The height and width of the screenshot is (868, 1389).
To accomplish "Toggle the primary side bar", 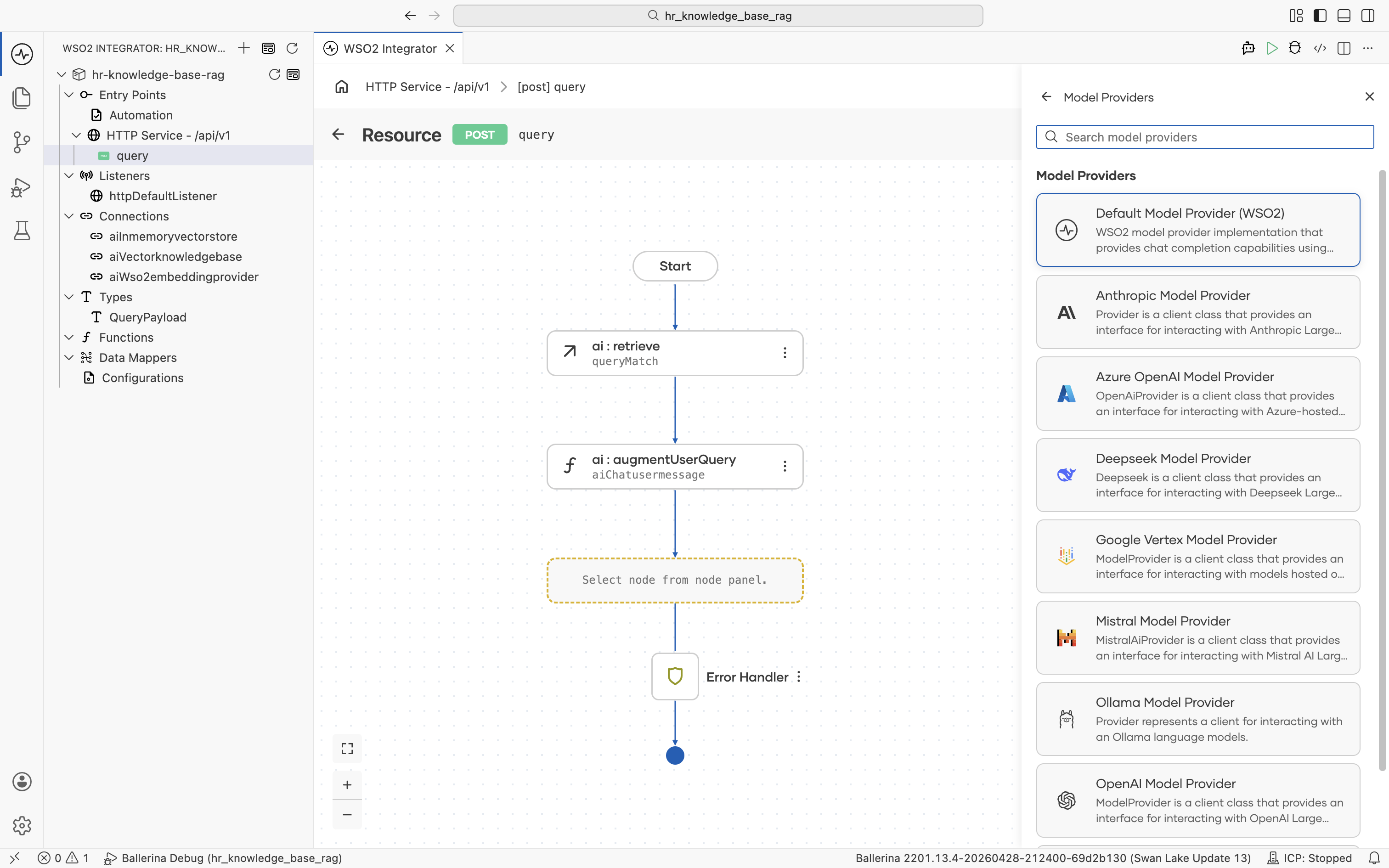I will pyautogui.click(x=1320, y=16).
